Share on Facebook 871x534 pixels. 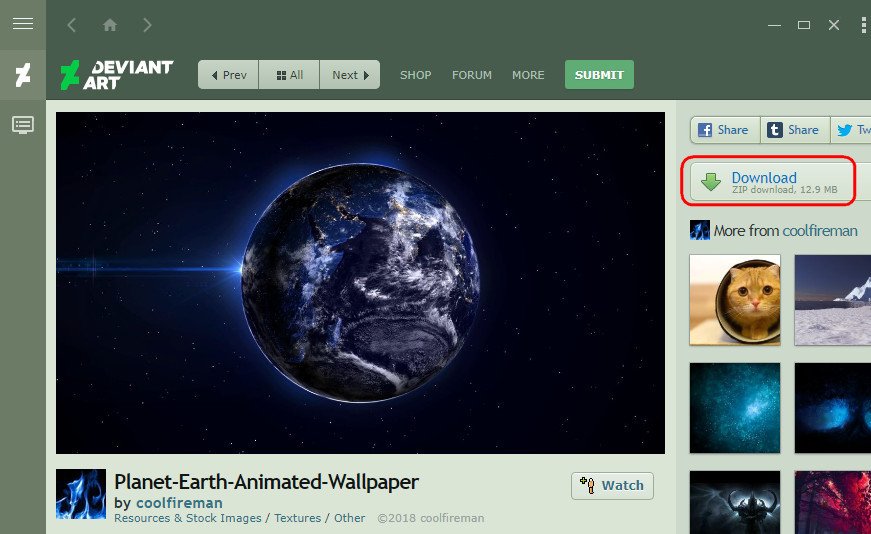(725, 130)
